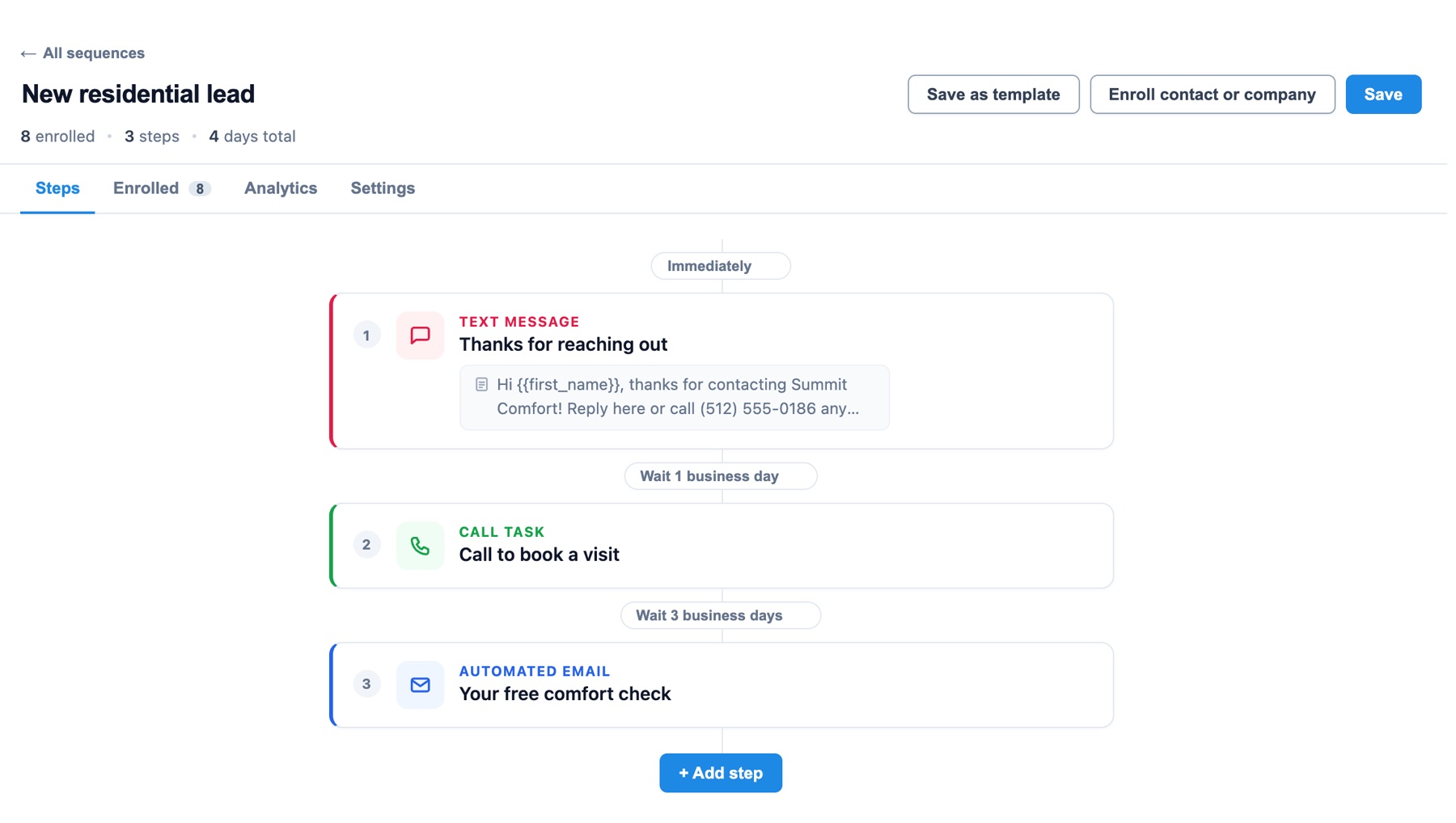Open the Settings tab

coord(383,188)
